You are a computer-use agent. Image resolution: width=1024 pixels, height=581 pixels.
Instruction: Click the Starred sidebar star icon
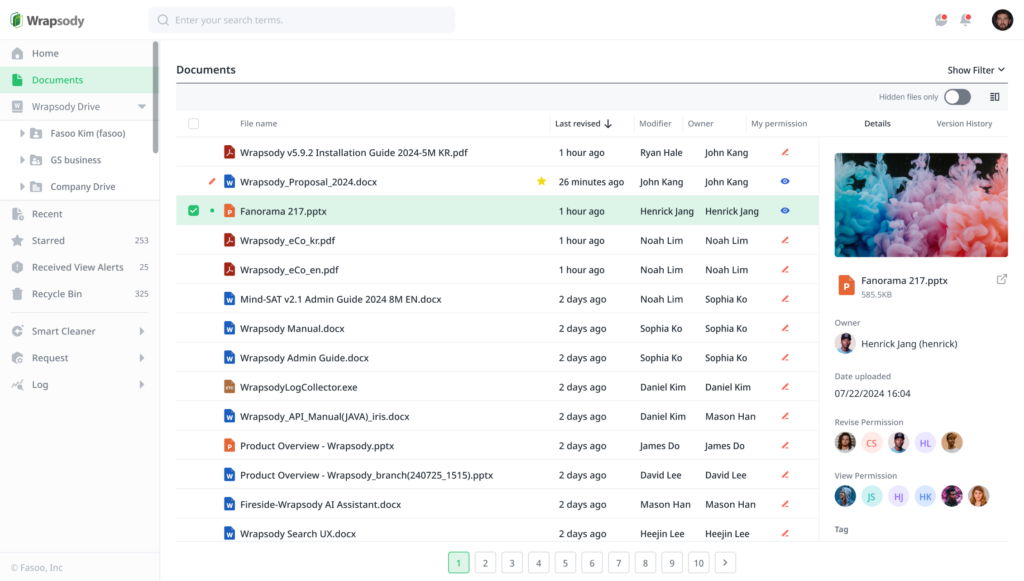tap(18, 240)
